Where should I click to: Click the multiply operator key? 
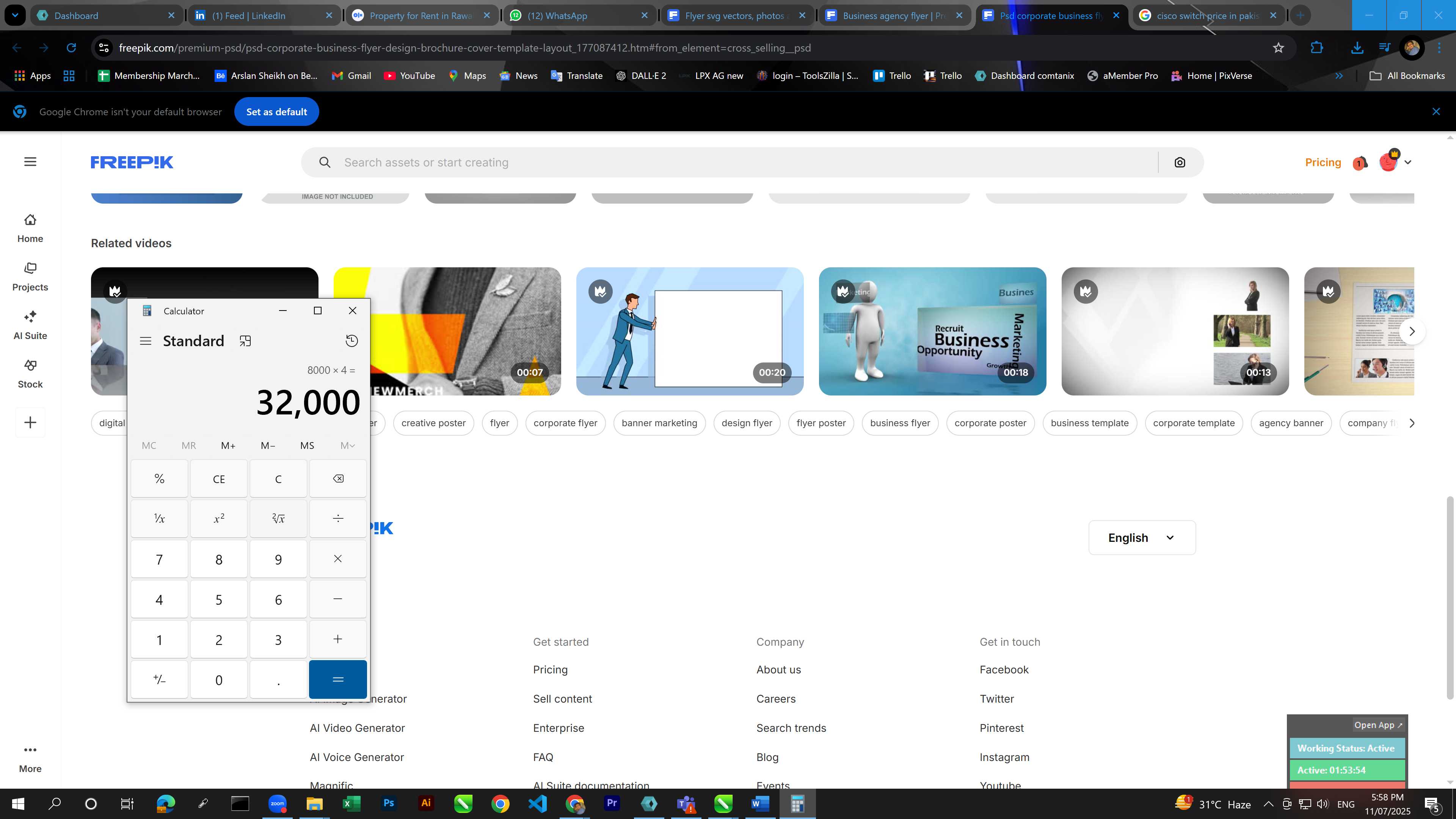(x=338, y=559)
